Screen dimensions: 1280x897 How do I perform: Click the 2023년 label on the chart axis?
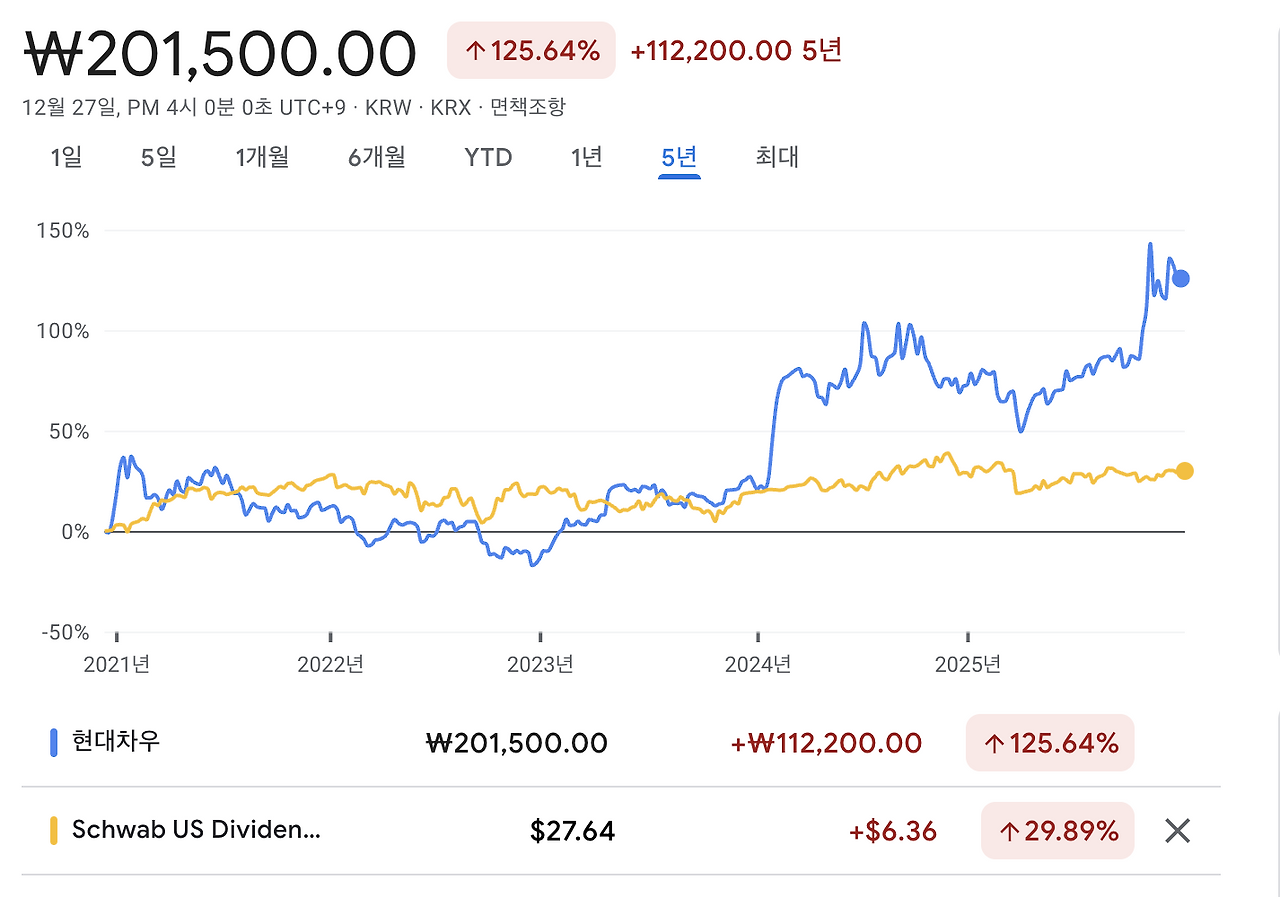(x=542, y=663)
